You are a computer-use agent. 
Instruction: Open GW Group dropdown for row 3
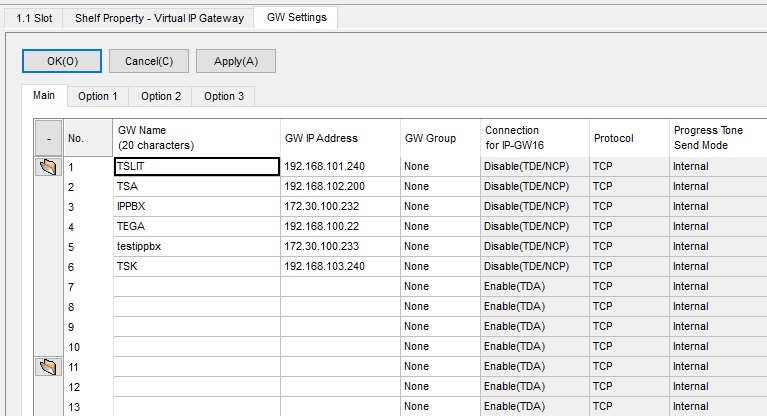[440, 207]
